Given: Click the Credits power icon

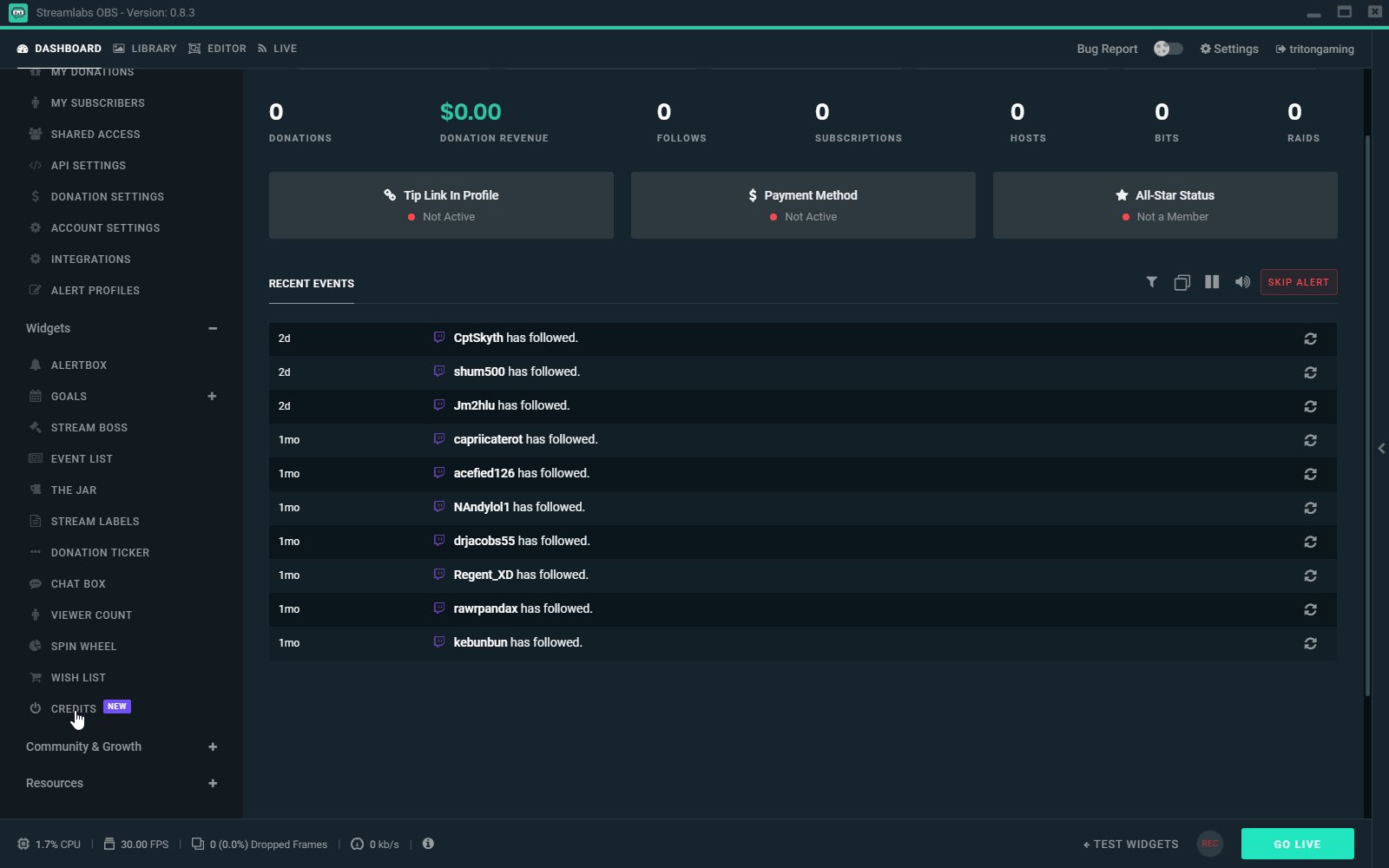Looking at the screenshot, I should click(35, 708).
